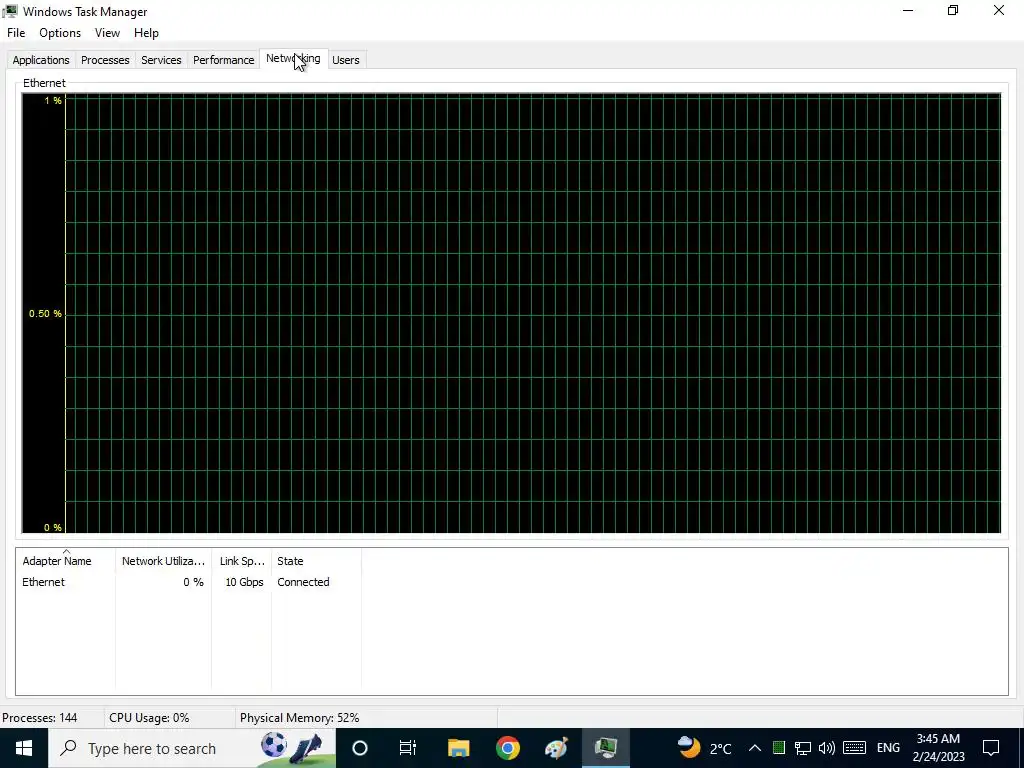Click the CPU Usage: 0% status entry

149,718
